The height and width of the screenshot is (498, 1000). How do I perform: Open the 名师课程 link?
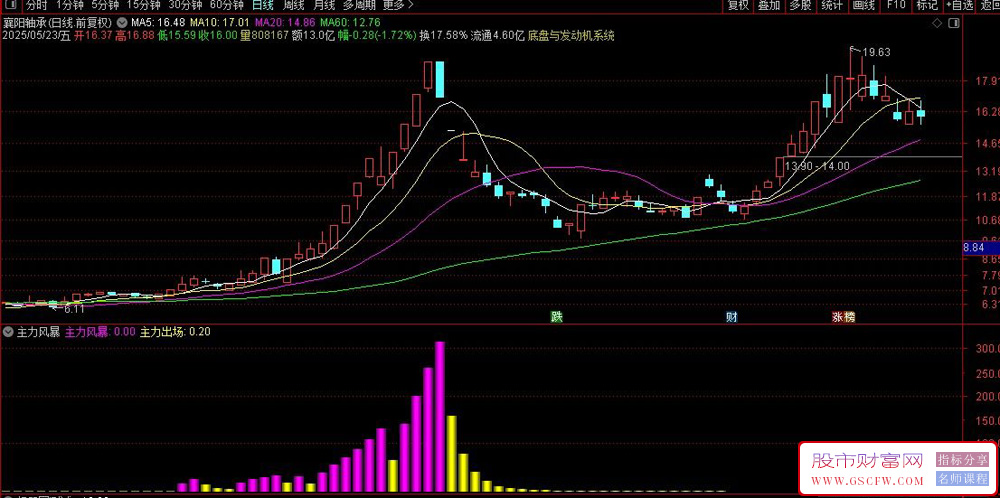[x=962, y=479]
